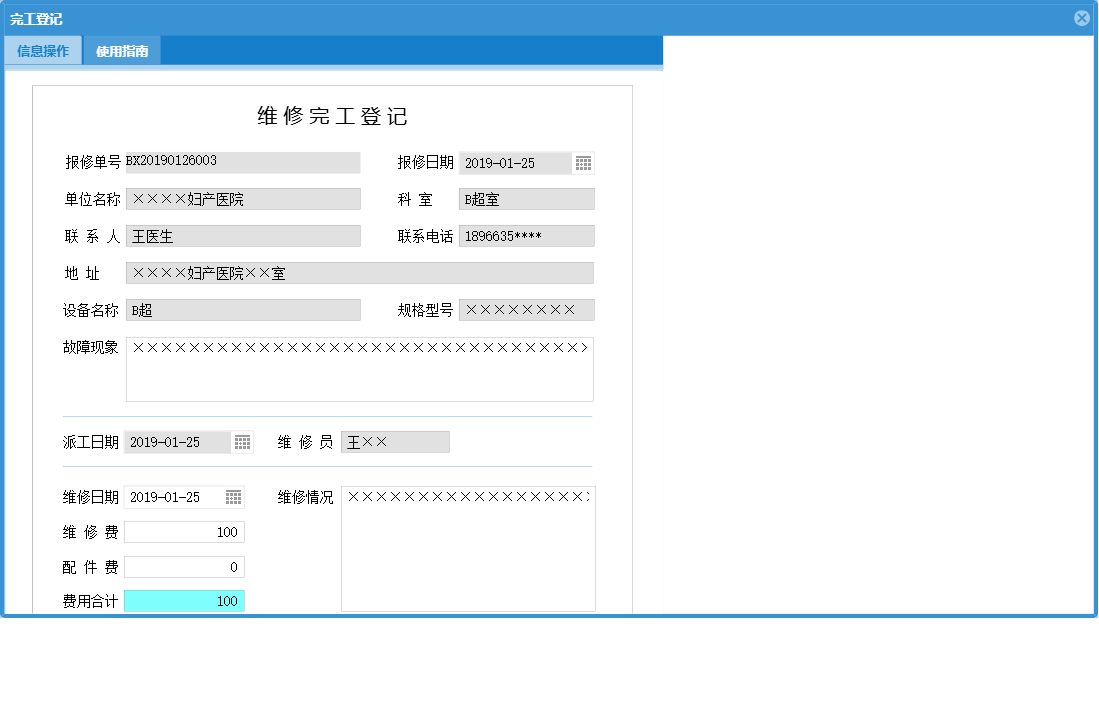Click the 设备名称 field showing B超
The height and width of the screenshot is (712, 1099).
pyautogui.click(x=243, y=309)
